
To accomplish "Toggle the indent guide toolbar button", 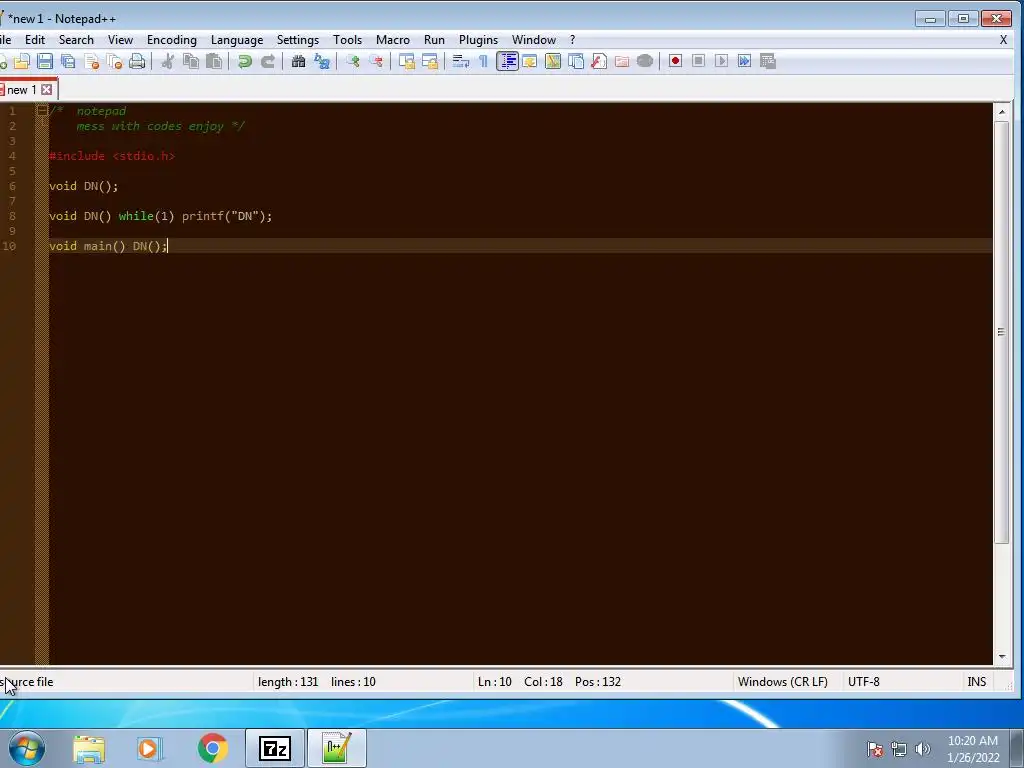I will point(507,61).
